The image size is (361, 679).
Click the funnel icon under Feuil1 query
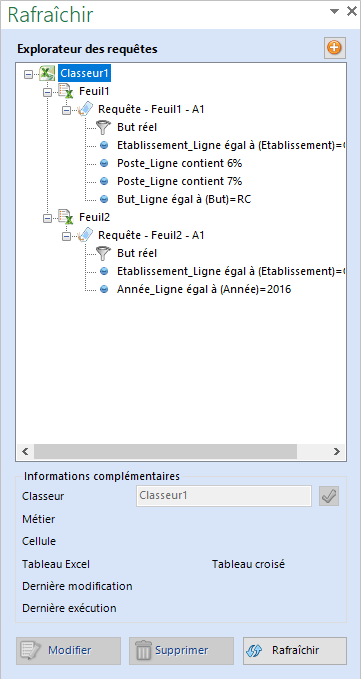tap(103, 127)
